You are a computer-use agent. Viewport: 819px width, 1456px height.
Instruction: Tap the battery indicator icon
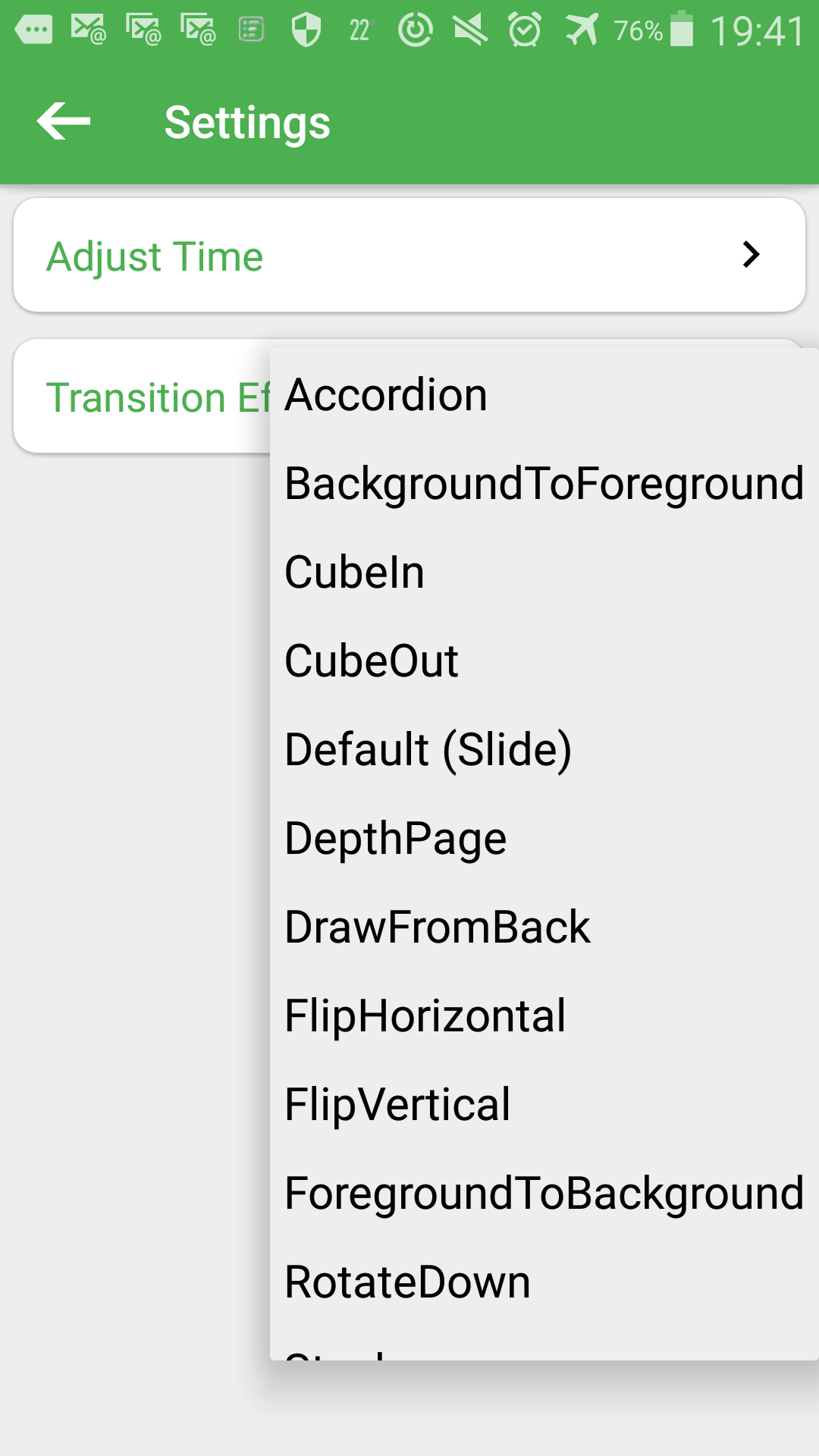point(682,30)
